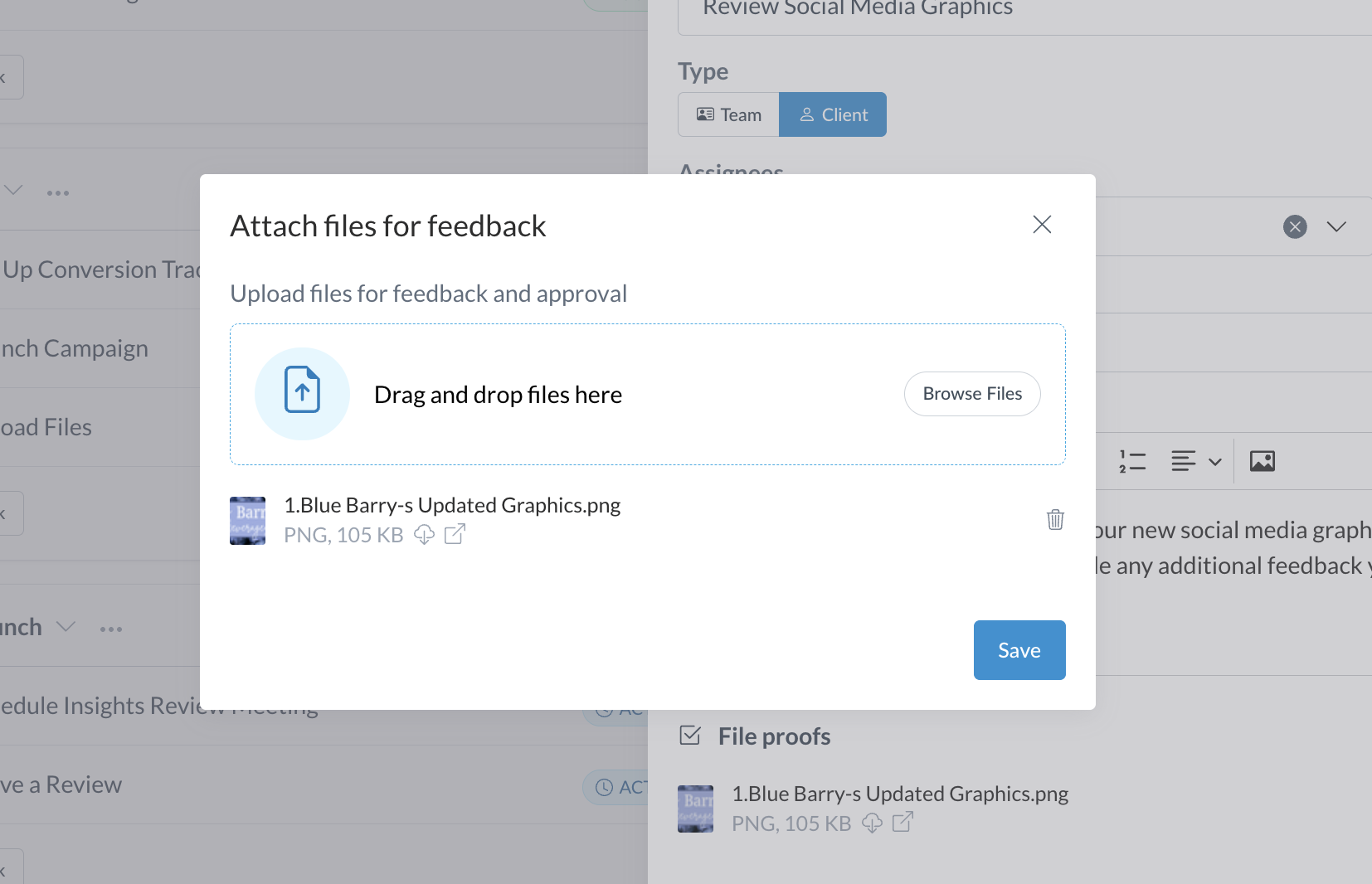Insert an image using the editor toolbar

1262,461
